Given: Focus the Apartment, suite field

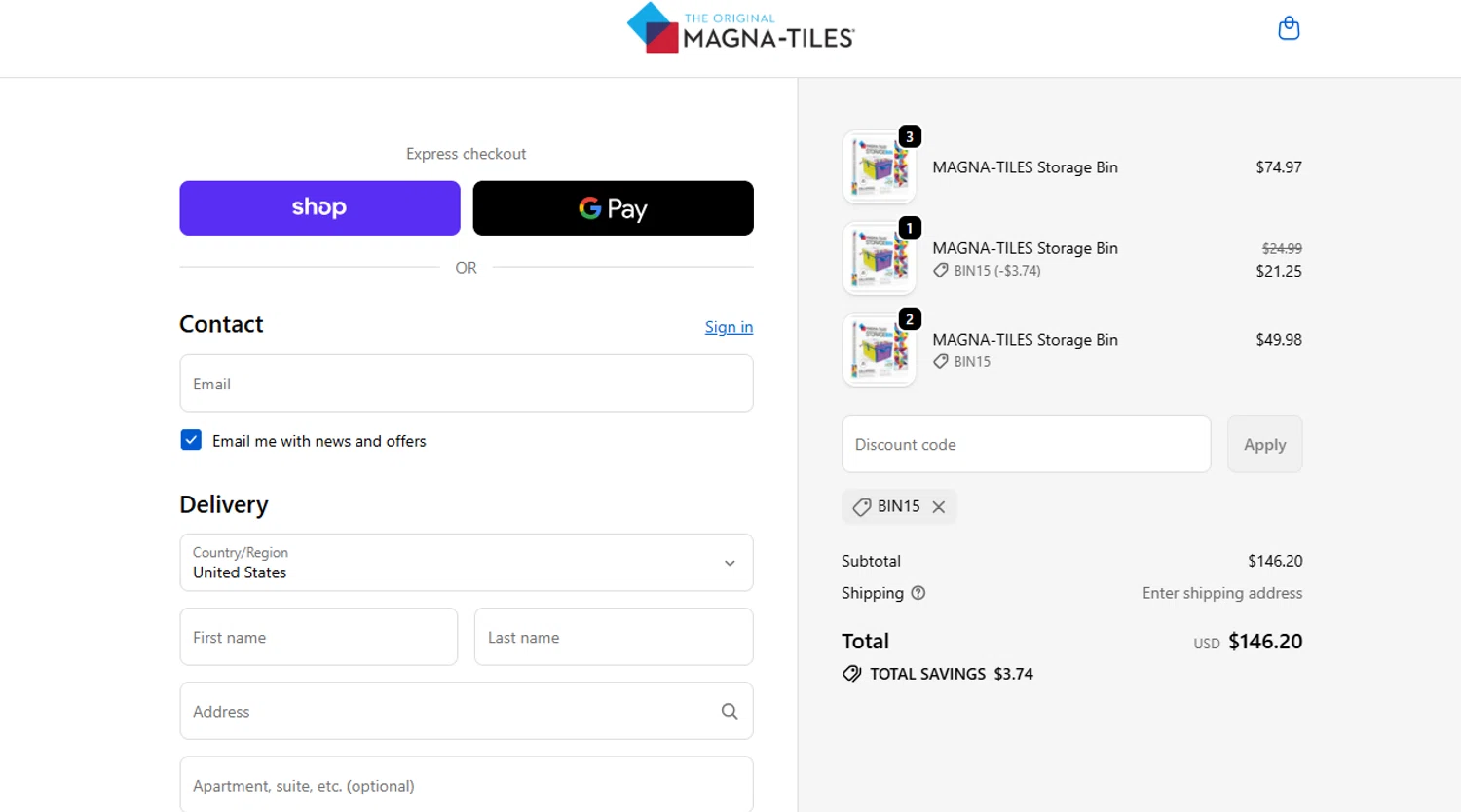Looking at the screenshot, I should point(467,785).
